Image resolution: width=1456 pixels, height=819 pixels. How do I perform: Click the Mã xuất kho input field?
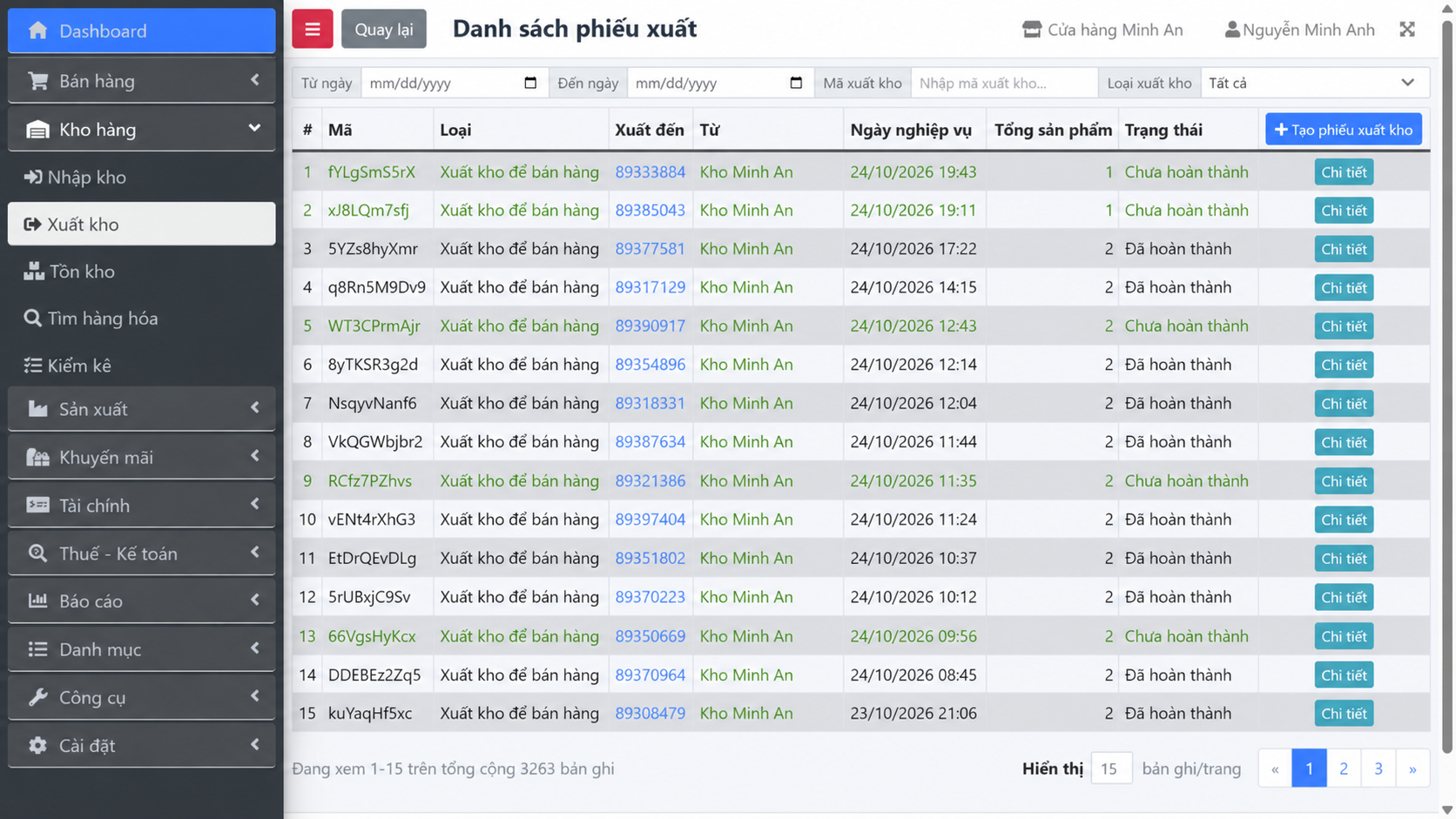(x=1004, y=83)
